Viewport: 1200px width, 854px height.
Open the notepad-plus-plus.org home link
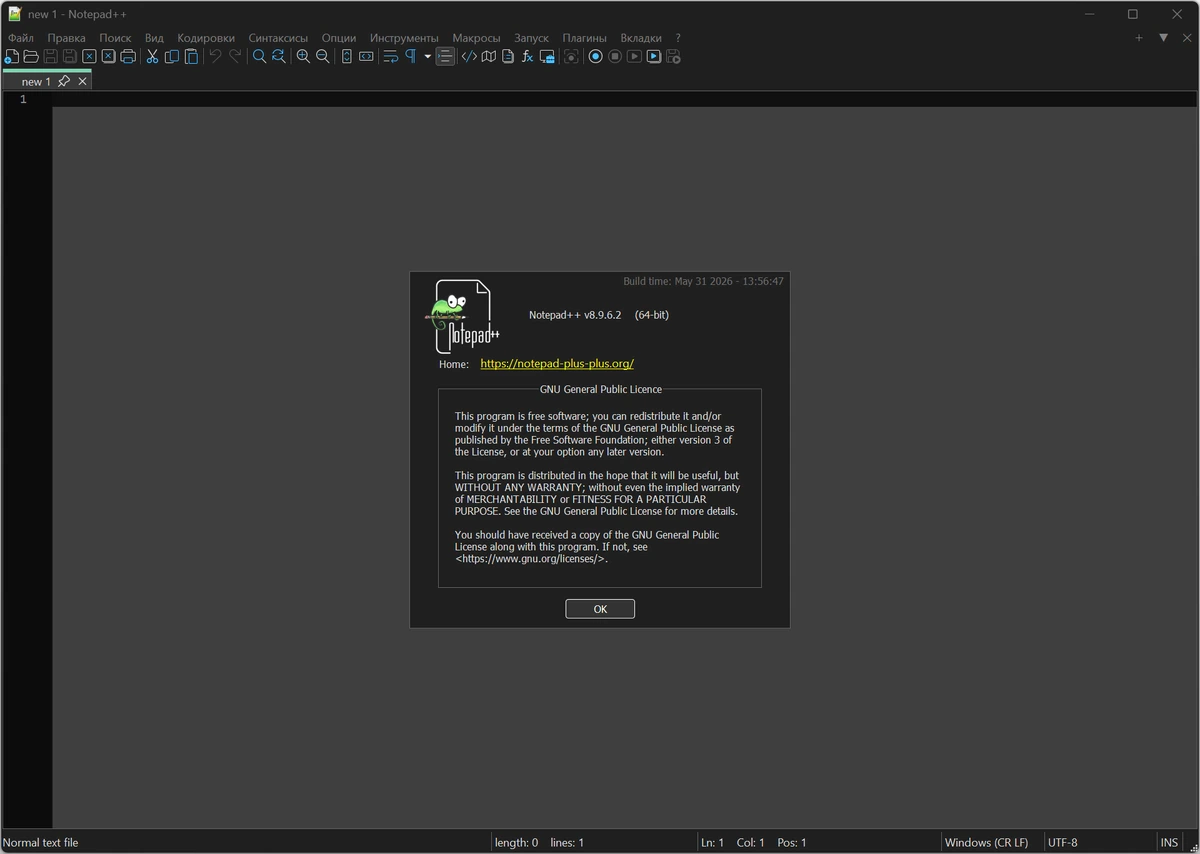(557, 364)
